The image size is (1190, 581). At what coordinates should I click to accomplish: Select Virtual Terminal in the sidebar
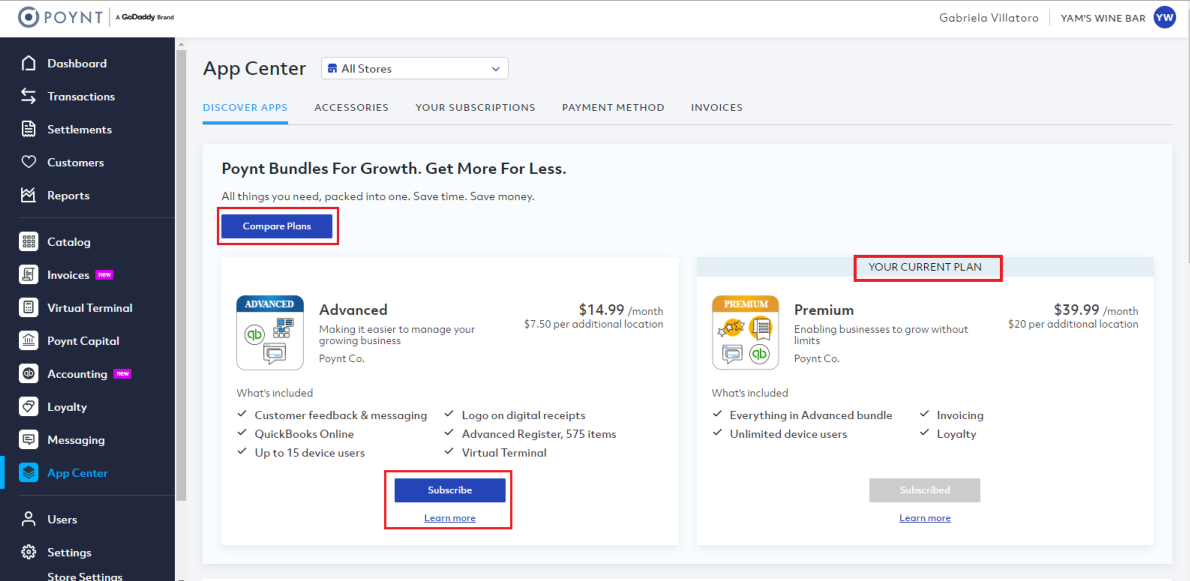pyautogui.click(x=90, y=308)
